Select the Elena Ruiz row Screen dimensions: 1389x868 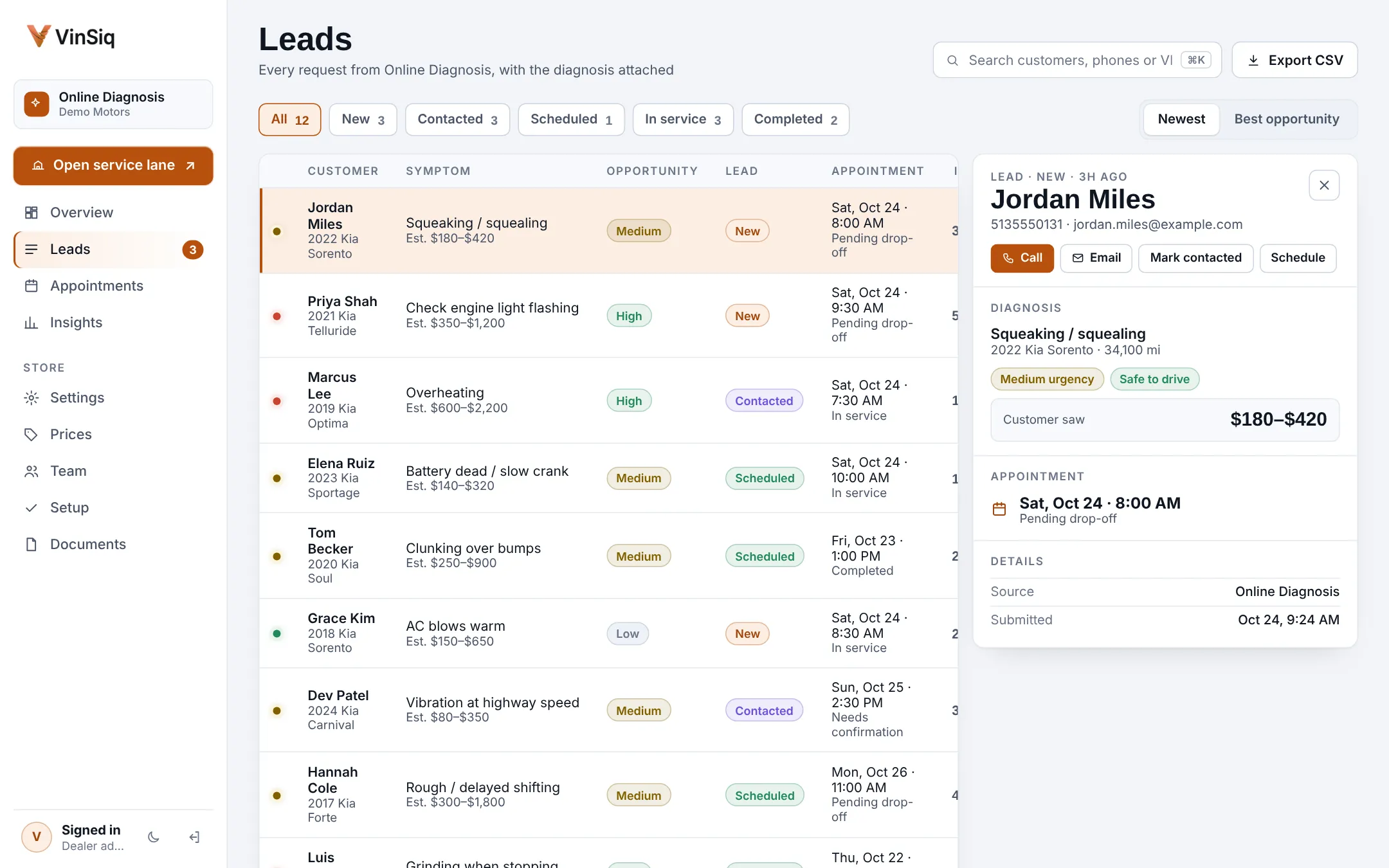(x=608, y=478)
